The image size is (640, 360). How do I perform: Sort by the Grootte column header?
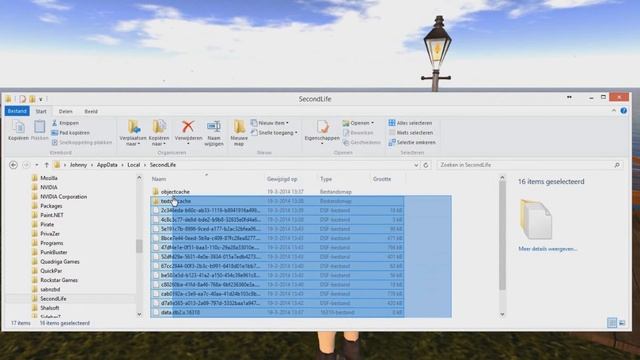tap(382, 179)
